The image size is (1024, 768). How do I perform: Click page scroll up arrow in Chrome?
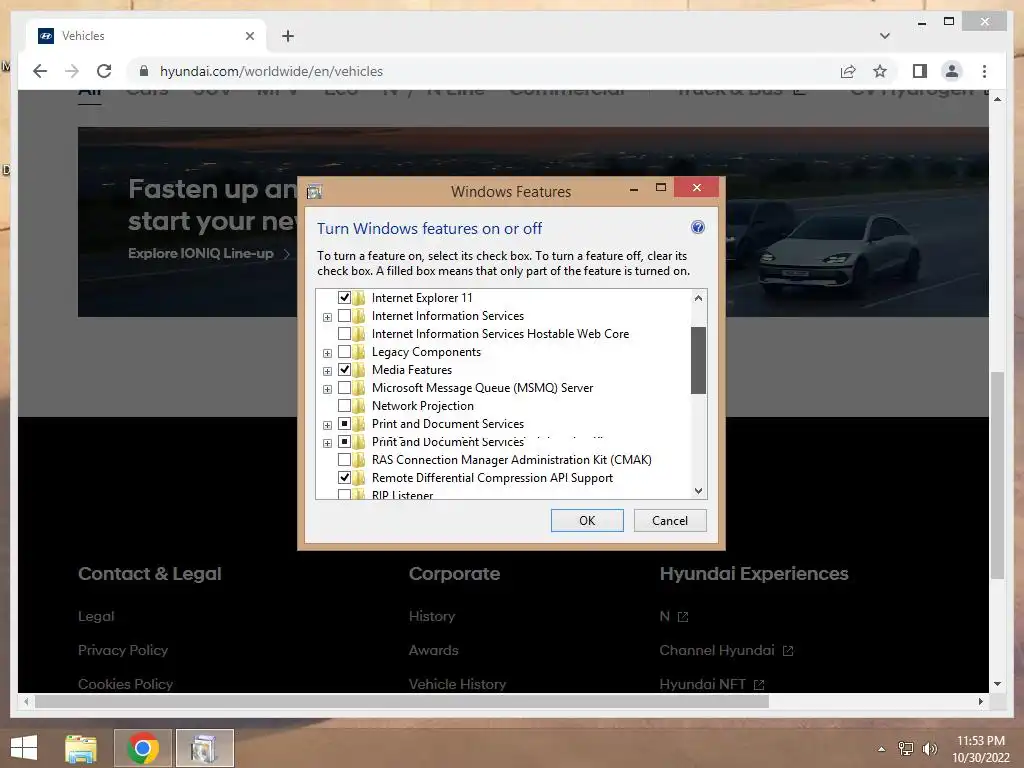997,99
